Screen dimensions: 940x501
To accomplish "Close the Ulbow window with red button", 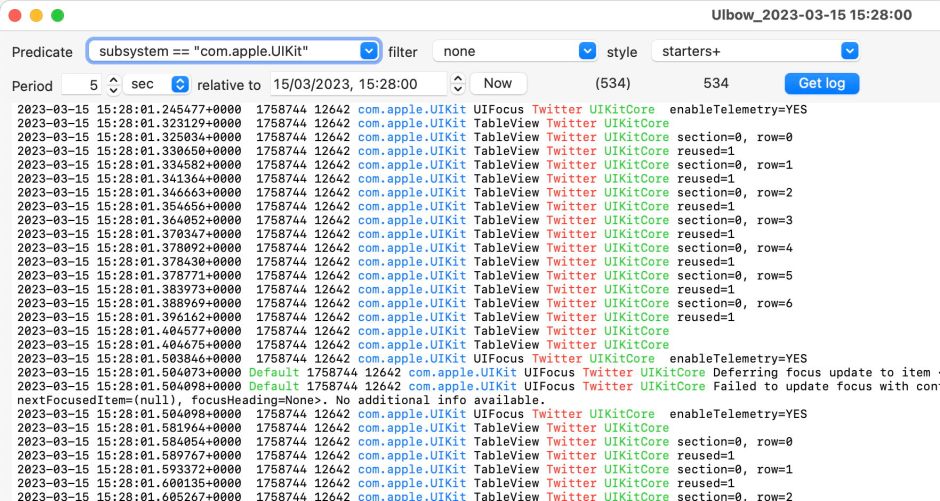I will 14,15.
